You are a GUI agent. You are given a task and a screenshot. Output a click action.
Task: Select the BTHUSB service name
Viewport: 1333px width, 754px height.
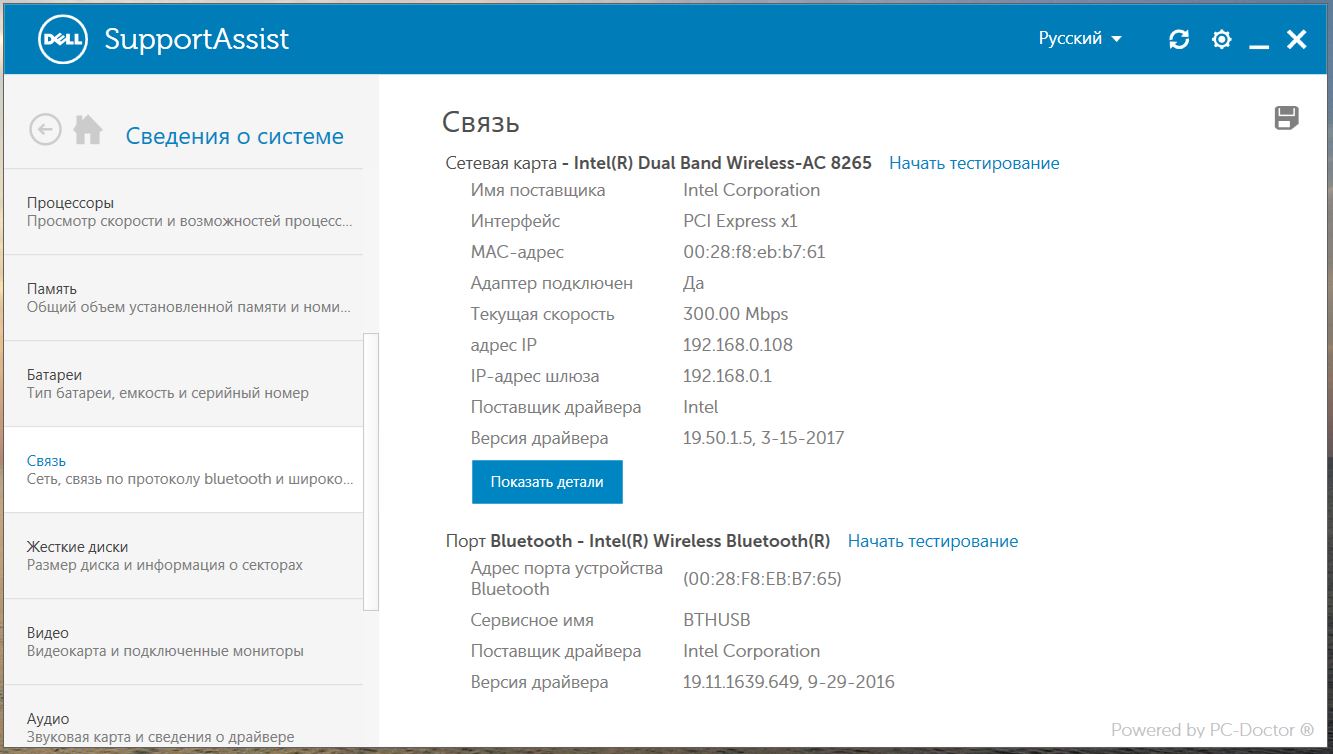click(x=717, y=620)
